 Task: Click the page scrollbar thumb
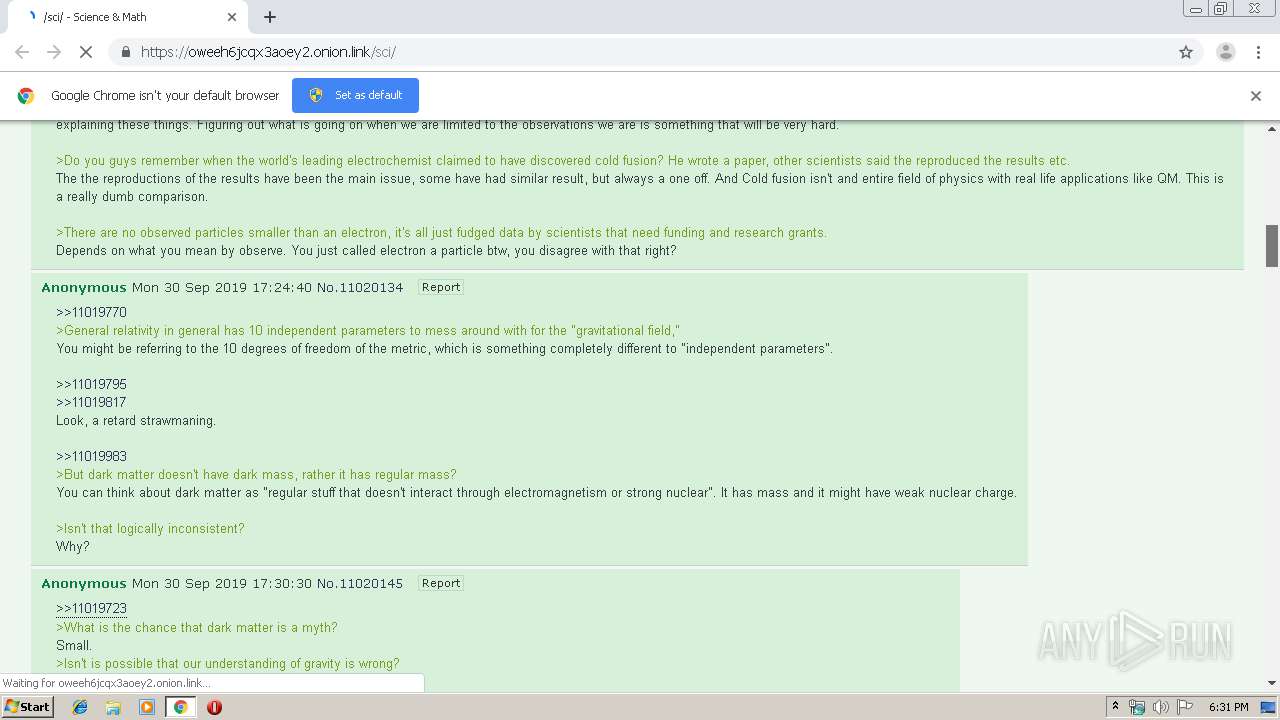1272,246
